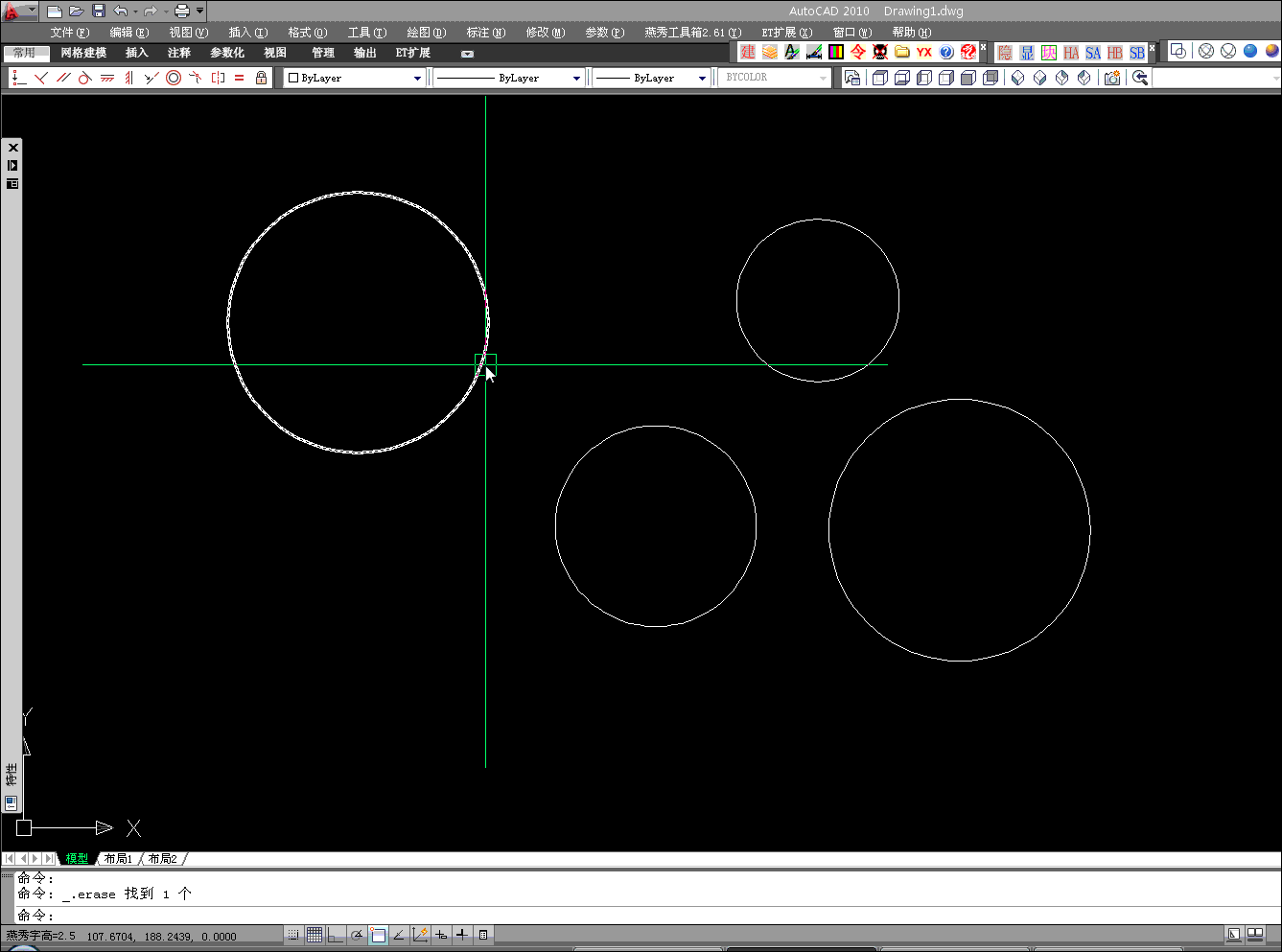The image size is (1282, 952).
Task: Click the SA toolbar button
Action: [1093, 53]
